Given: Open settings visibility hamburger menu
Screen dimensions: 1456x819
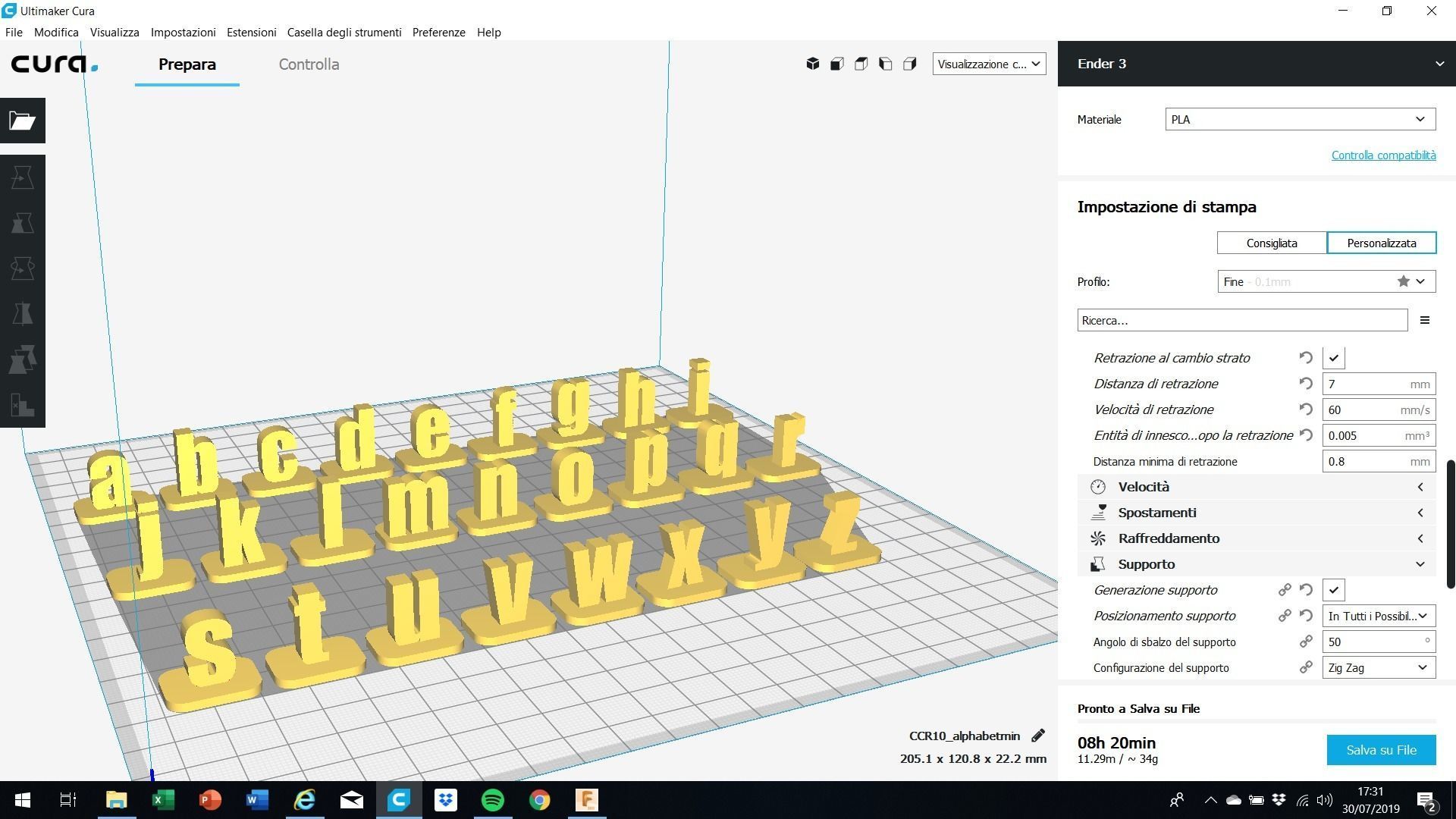Looking at the screenshot, I should [1425, 320].
